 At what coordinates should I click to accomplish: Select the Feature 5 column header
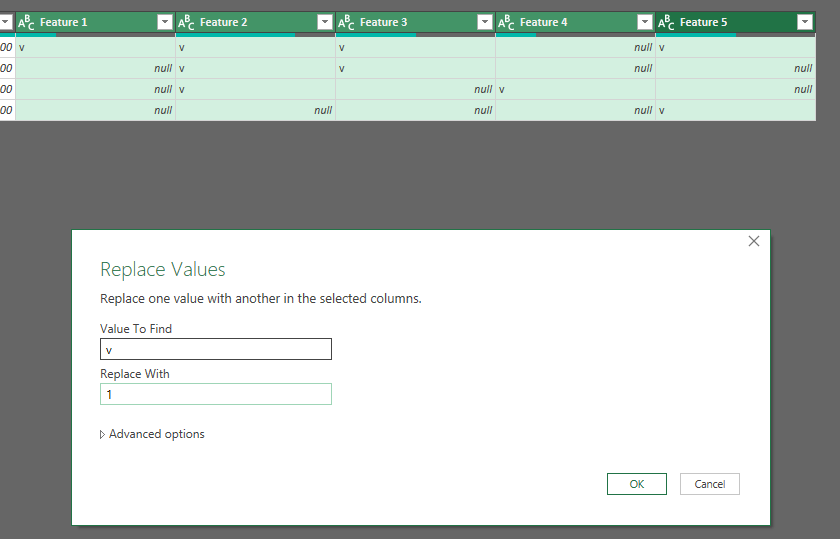[736, 23]
